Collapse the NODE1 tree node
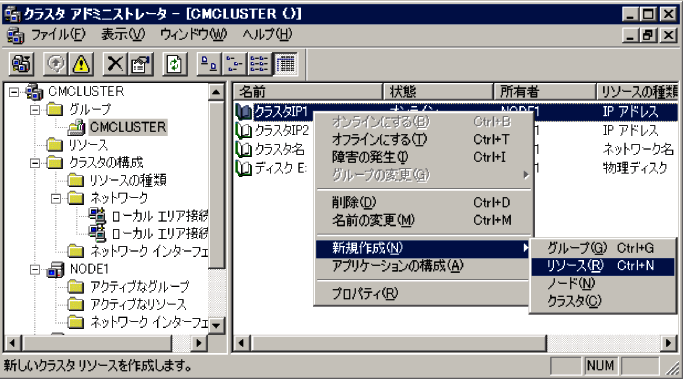 click(x=35, y=269)
